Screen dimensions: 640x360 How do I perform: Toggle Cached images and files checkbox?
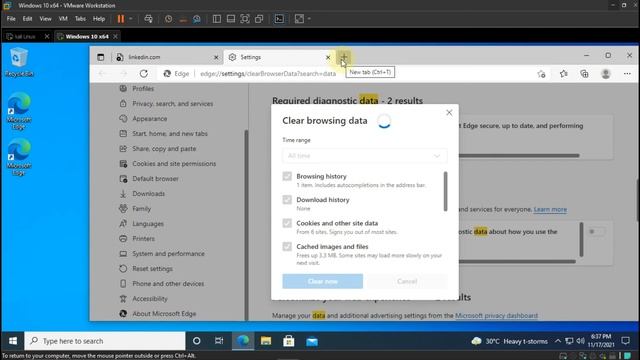287,247
